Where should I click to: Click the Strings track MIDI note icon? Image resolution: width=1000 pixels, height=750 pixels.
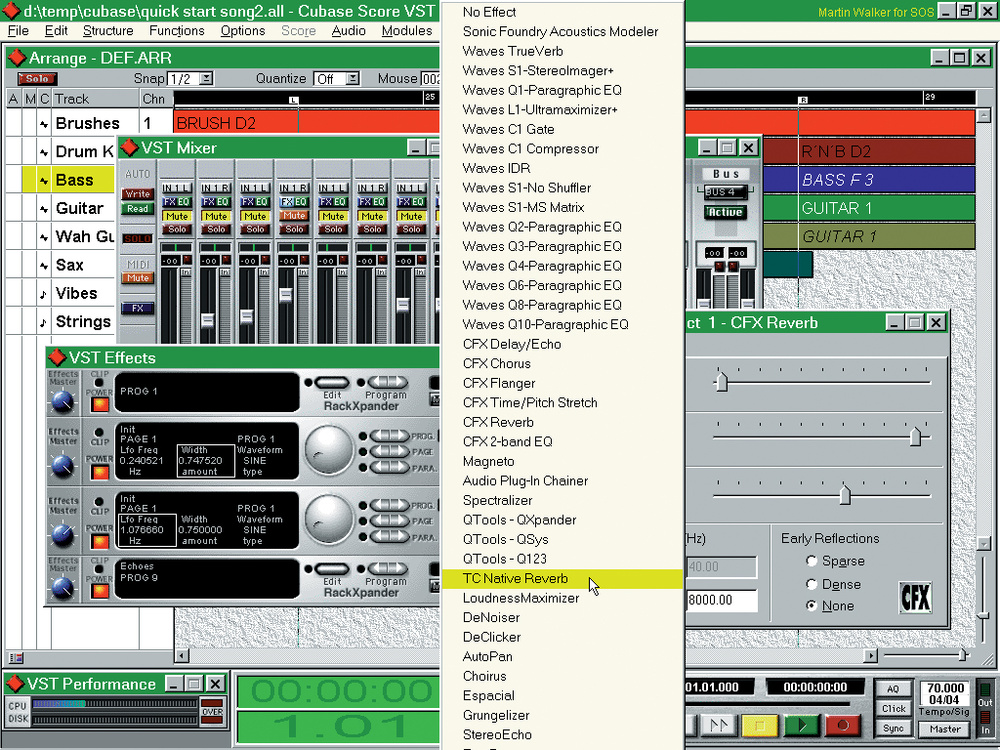click(43, 322)
